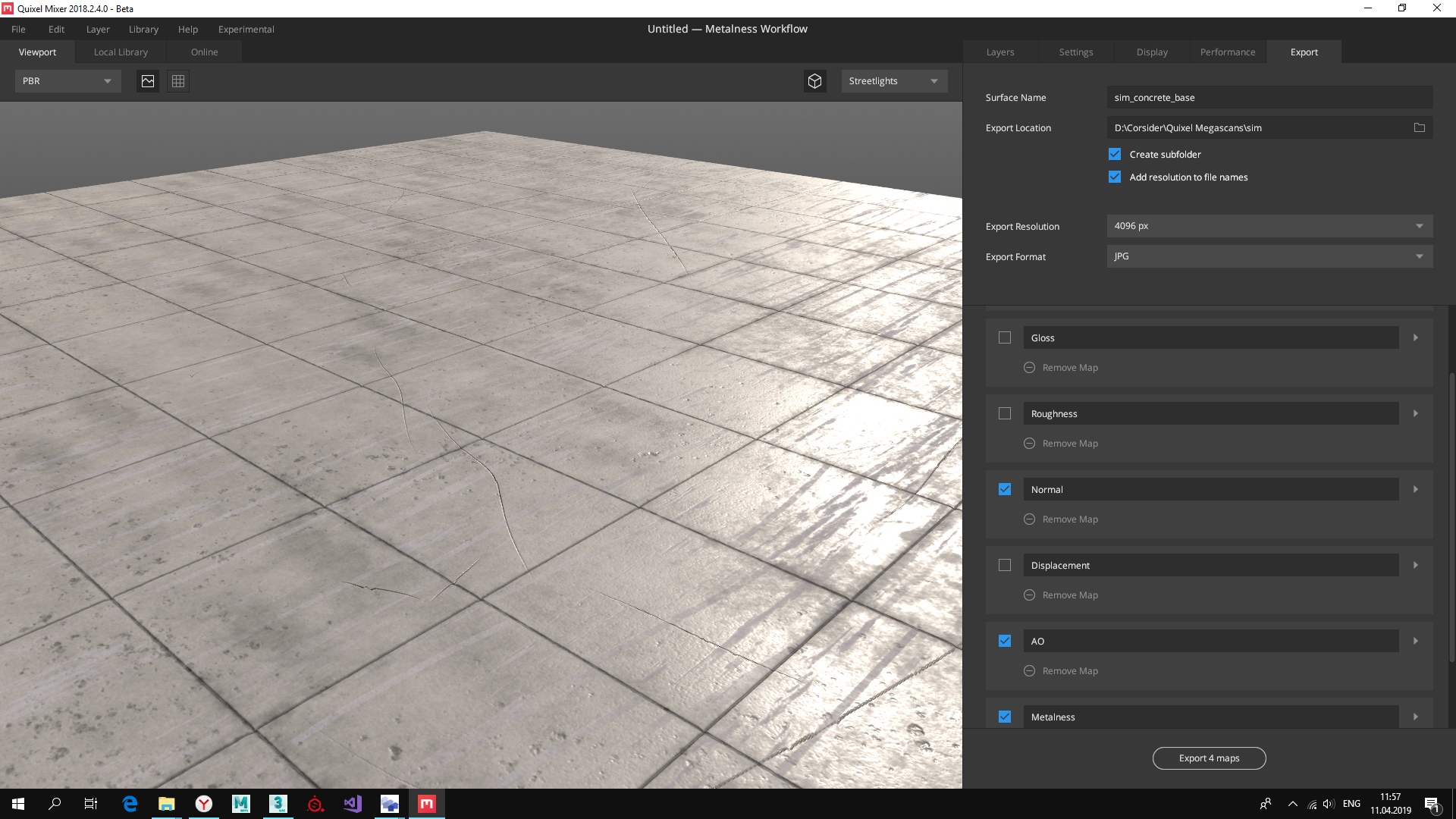The image size is (1456, 819).
Task: Uncheck Add resolution to file names
Action: click(x=1114, y=177)
